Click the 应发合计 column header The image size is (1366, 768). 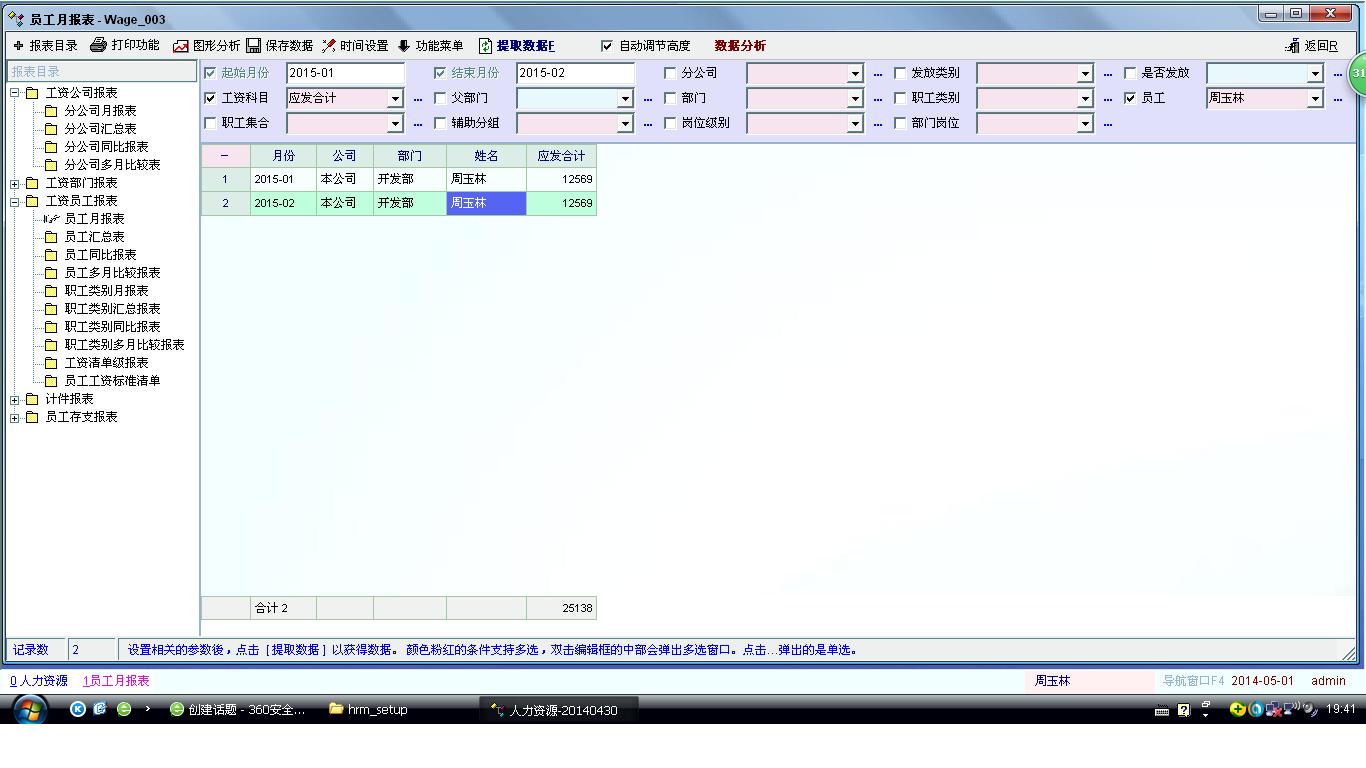click(561, 156)
